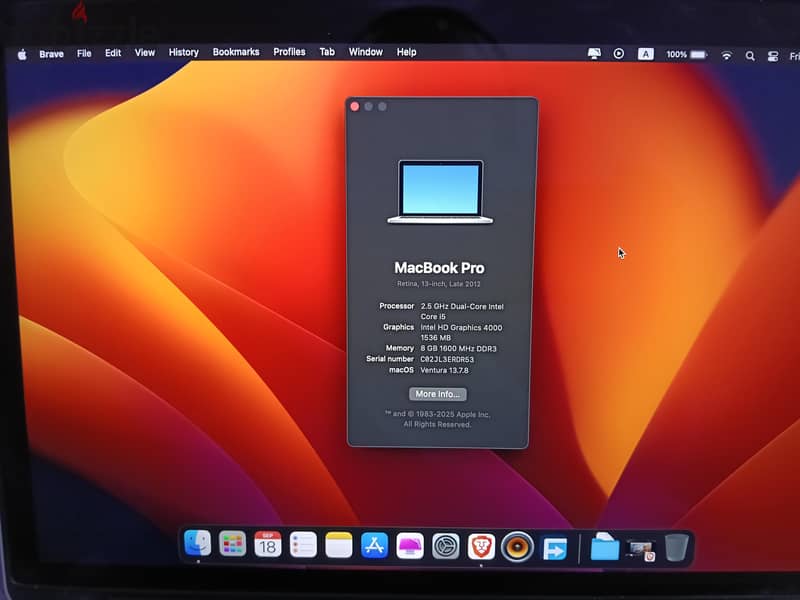Viewport: 800px width, 600px height.
Task: Open the Calendar app showing 18
Action: pyautogui.click(x=268, y=544)
